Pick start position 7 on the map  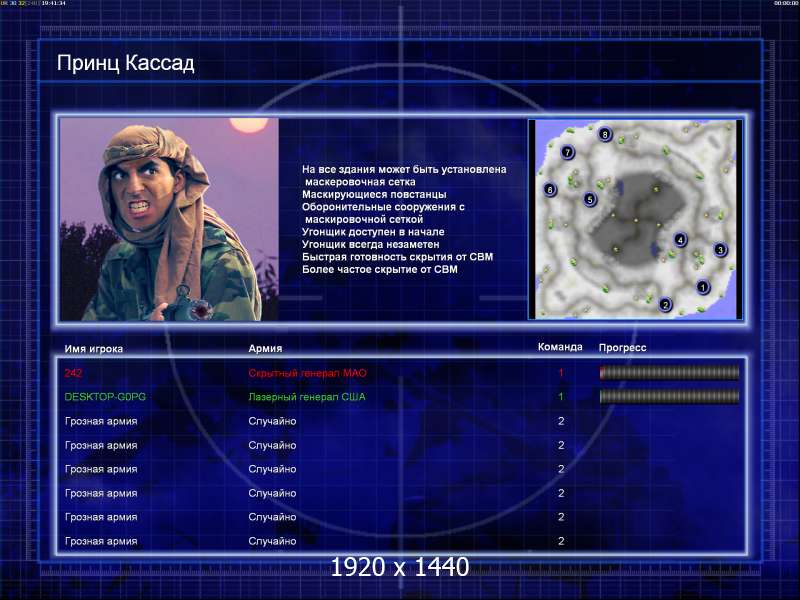pos(567,153)
